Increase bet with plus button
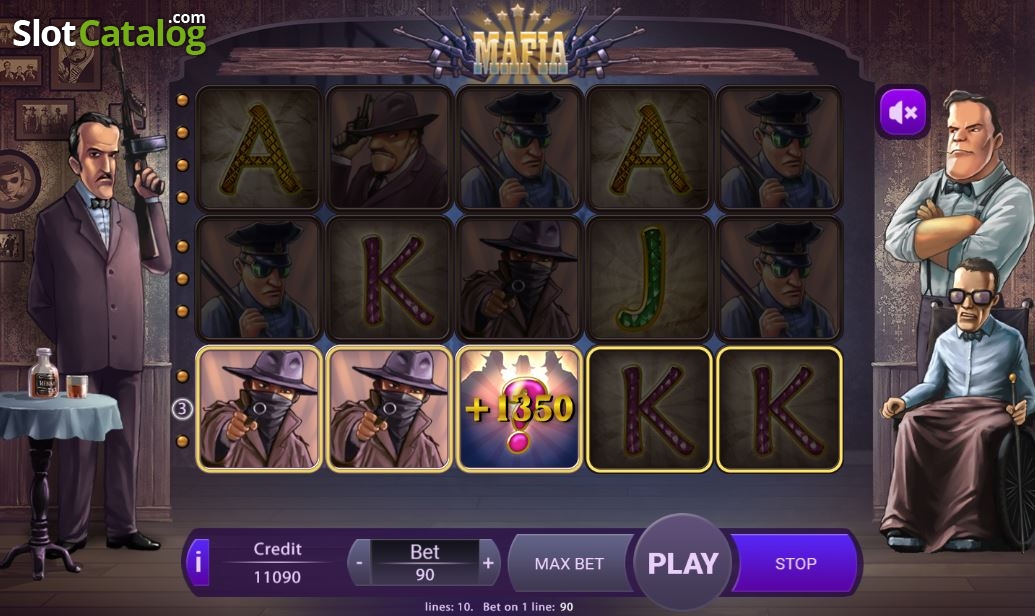Viewport: 1035px width, 616px height. point(488,563)
